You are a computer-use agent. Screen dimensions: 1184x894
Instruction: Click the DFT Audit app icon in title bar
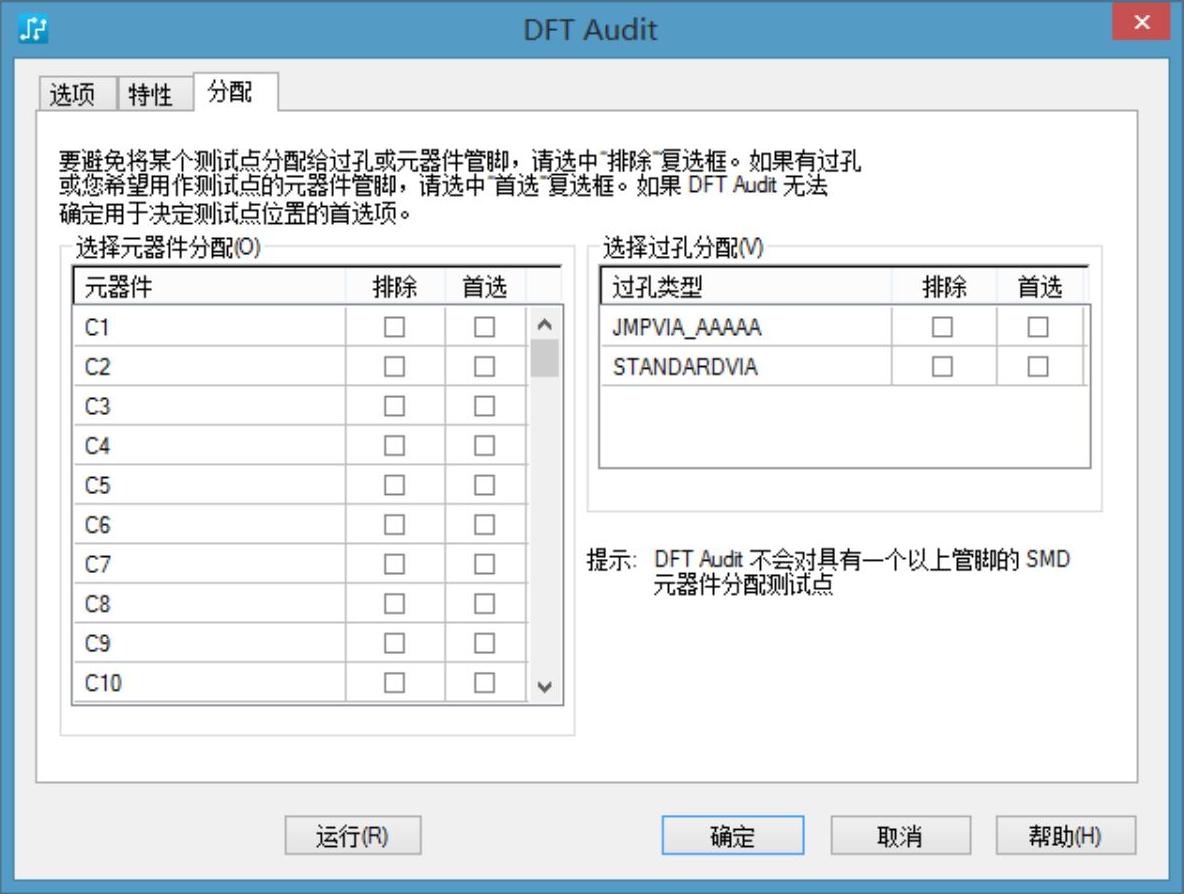[x=34, y=29]
